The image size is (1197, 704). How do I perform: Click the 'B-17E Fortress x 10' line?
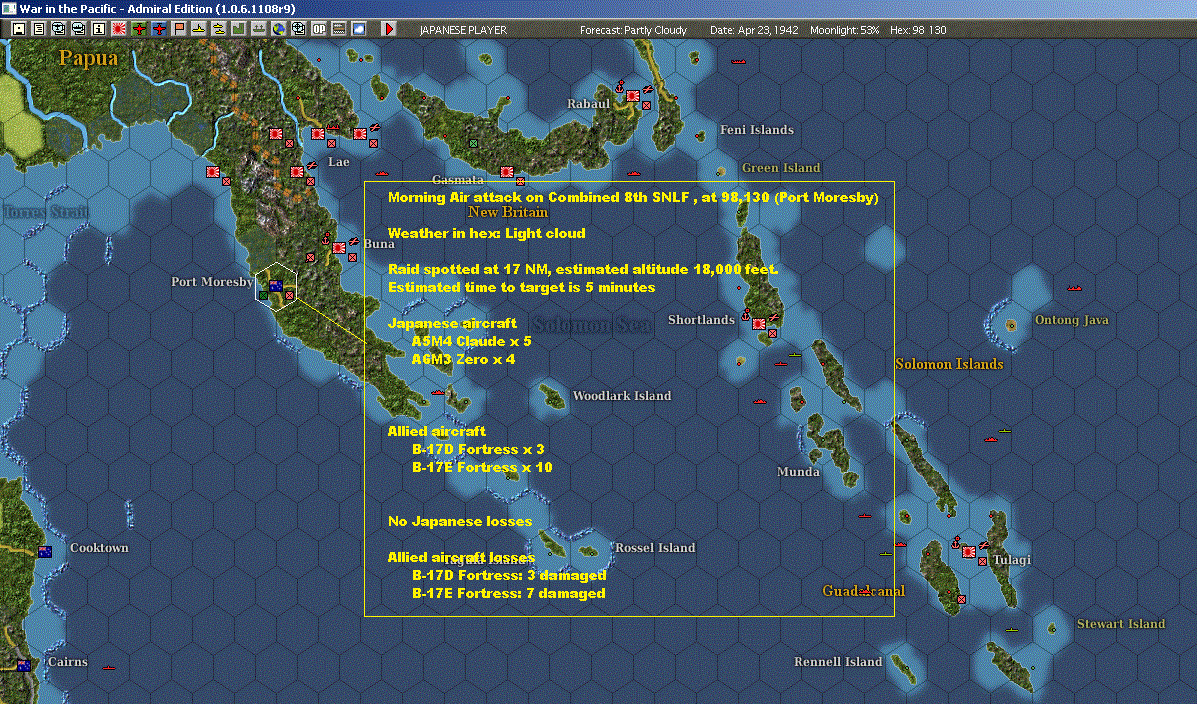[482, 467]
